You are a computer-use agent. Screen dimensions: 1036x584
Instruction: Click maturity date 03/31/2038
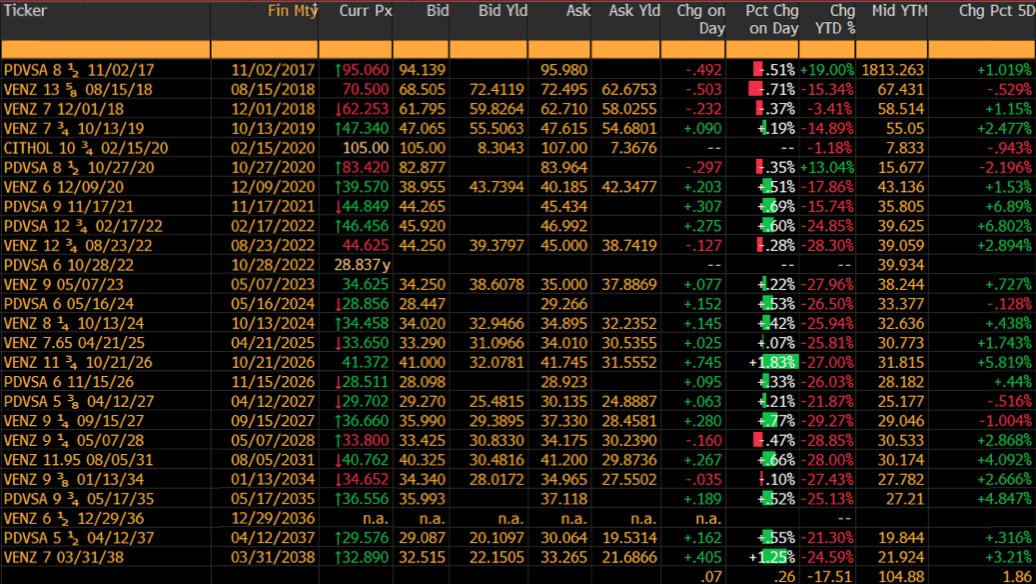[x=274, y=558]
